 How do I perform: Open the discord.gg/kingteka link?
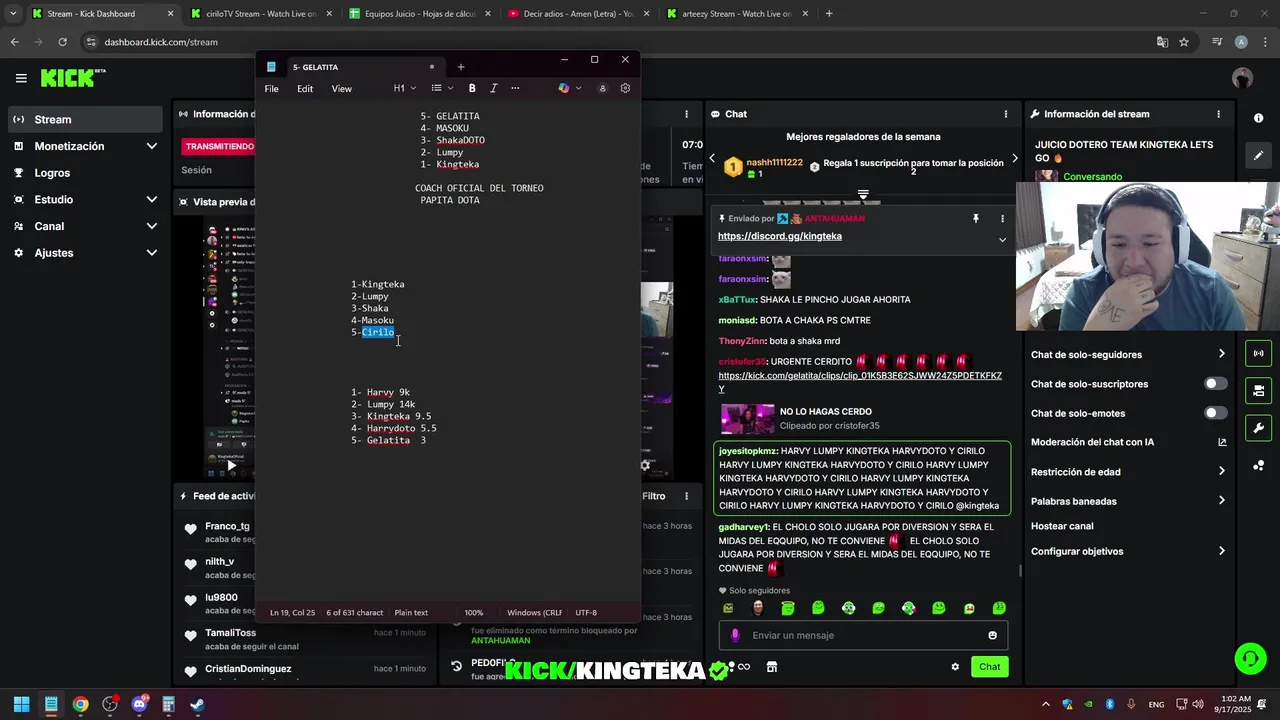click(x=780, y=236)
